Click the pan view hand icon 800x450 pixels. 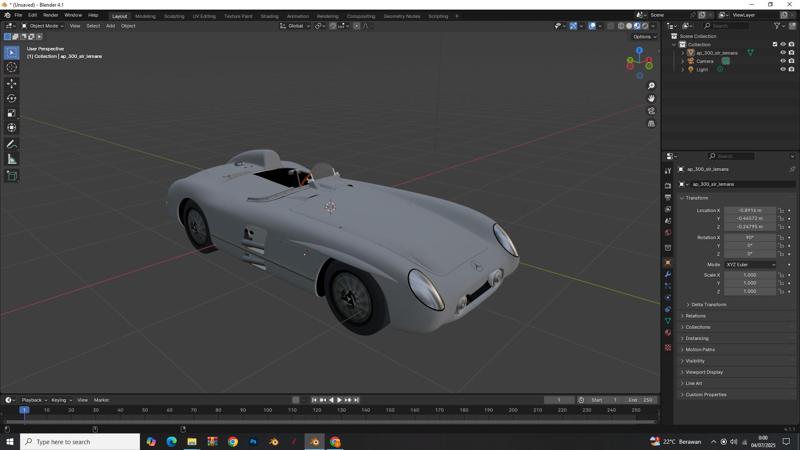651,98
